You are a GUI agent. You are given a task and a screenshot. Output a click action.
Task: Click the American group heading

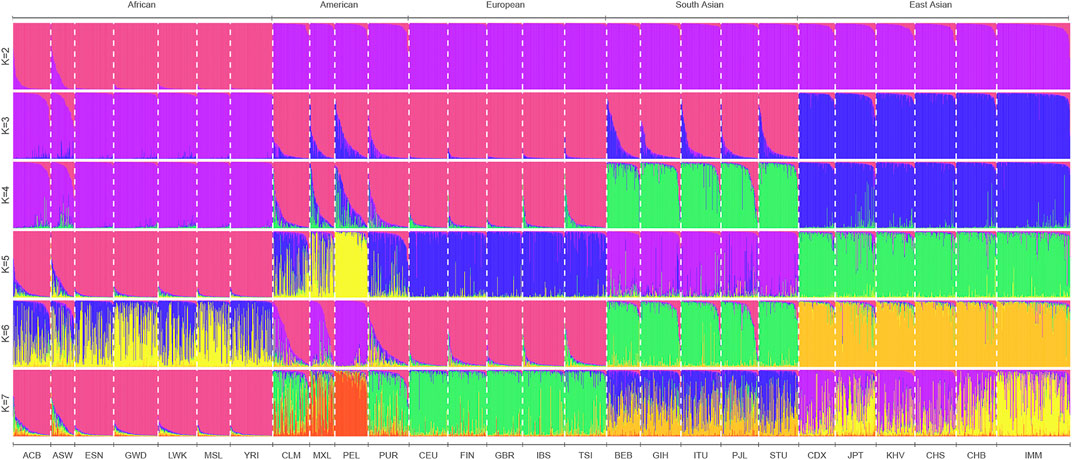340,5
